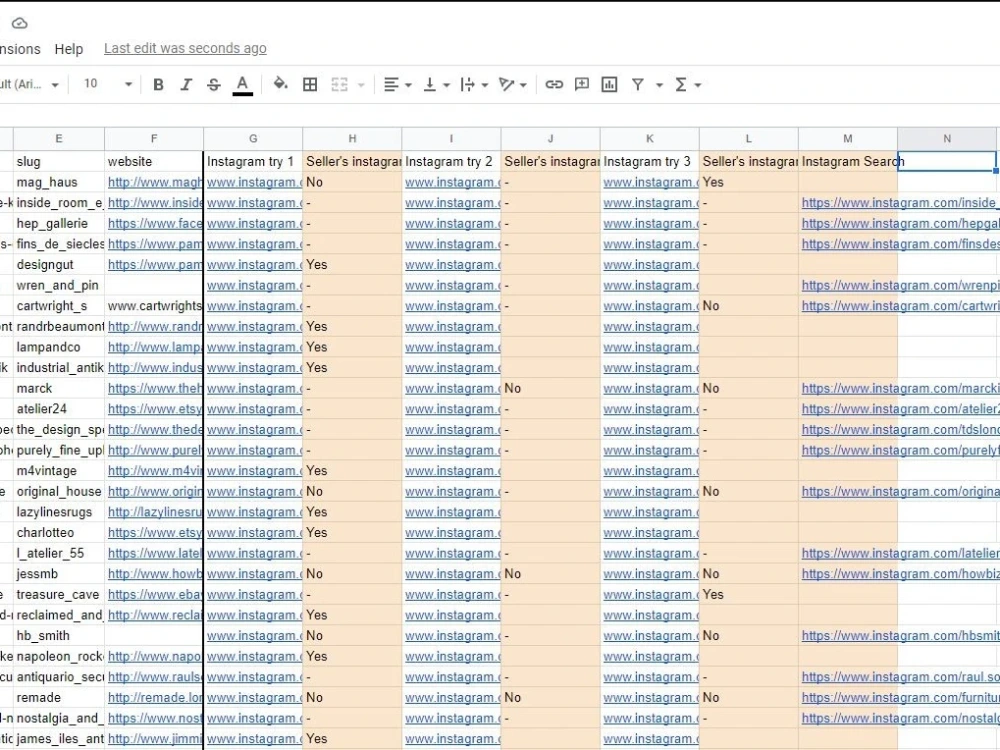Toggle italic formatting
The image size is (1000, 750).
(x=186, y=85)
